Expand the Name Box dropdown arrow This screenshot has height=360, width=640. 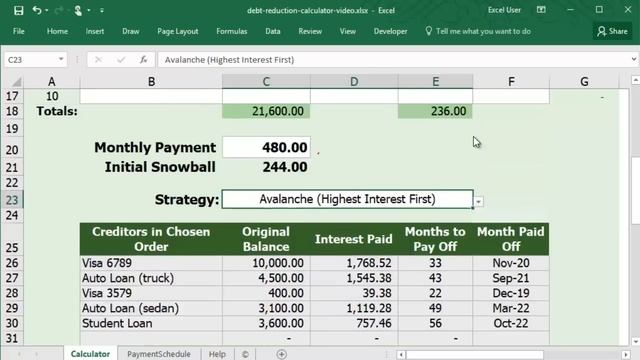tap(61, 60)
